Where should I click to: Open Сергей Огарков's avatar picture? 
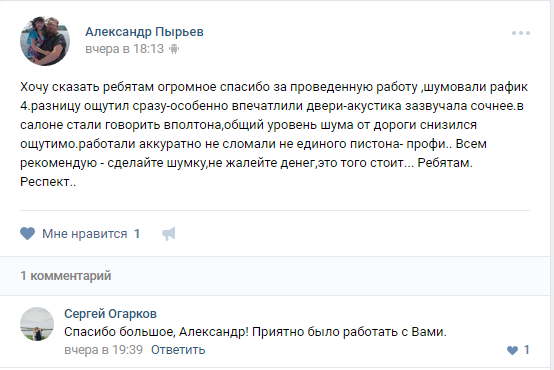(37, 324)
